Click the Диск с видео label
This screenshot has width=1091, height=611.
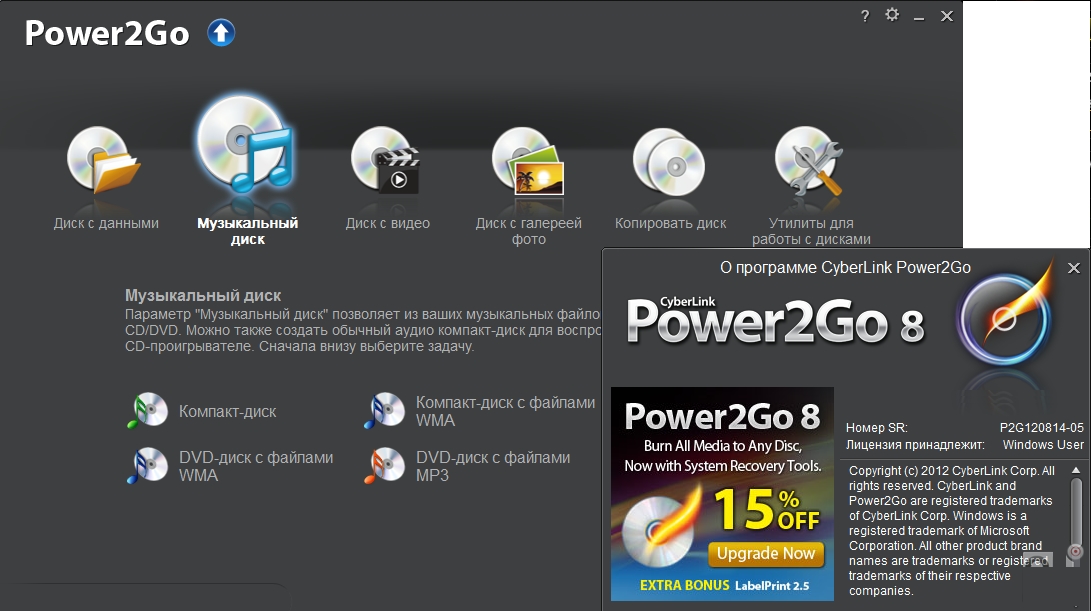(388, 223)
